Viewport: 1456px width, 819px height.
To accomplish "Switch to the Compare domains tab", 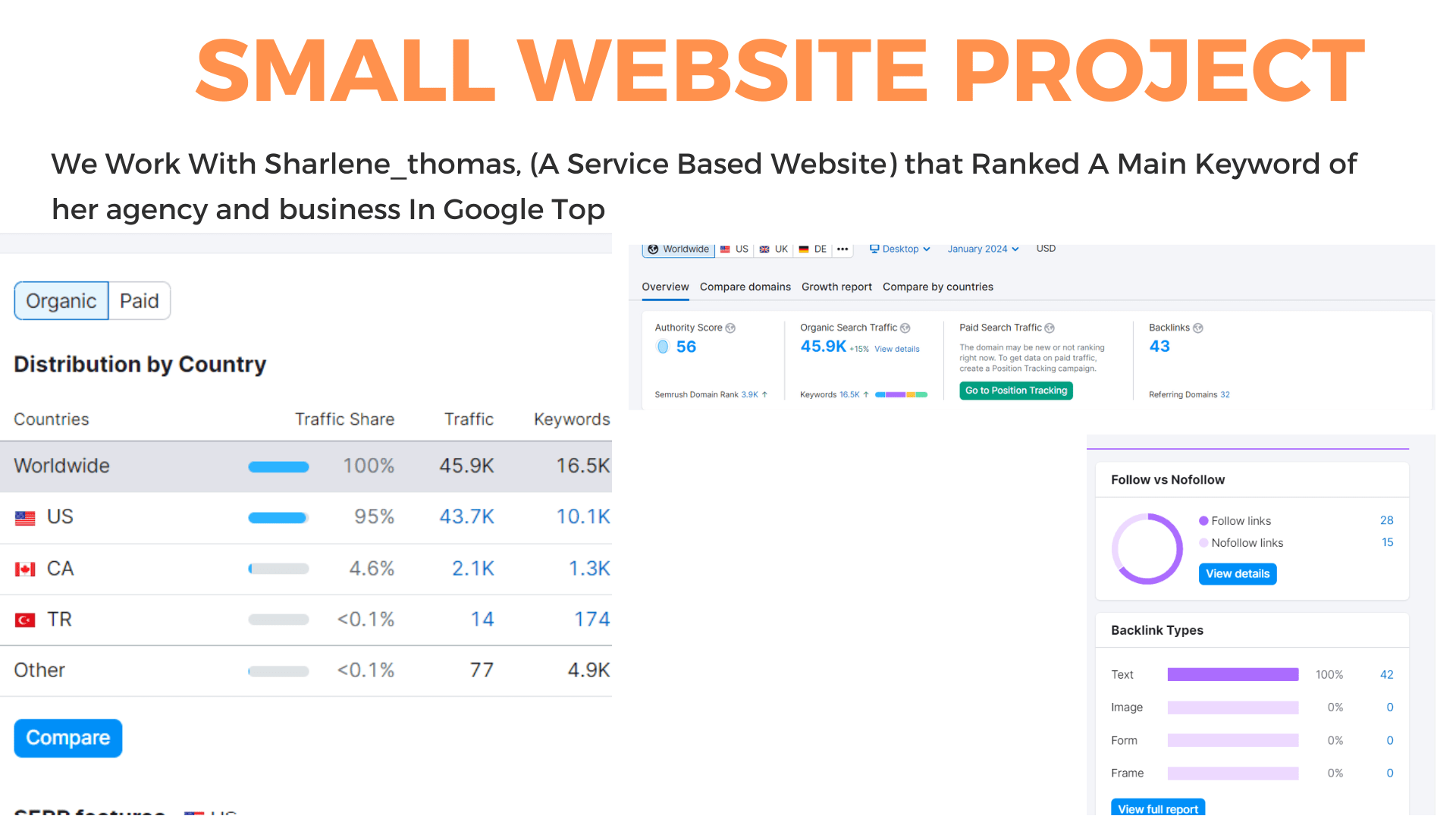I will [x=743, y=287].
